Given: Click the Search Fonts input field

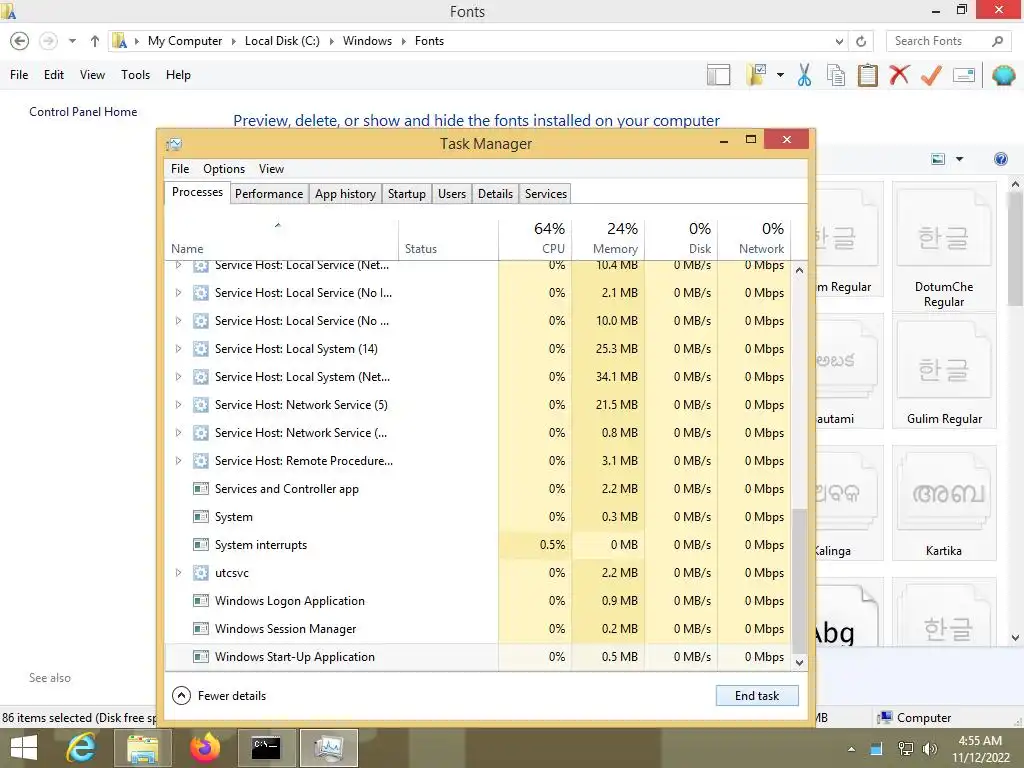Looking at the screenshot, I should pos(949,41).
